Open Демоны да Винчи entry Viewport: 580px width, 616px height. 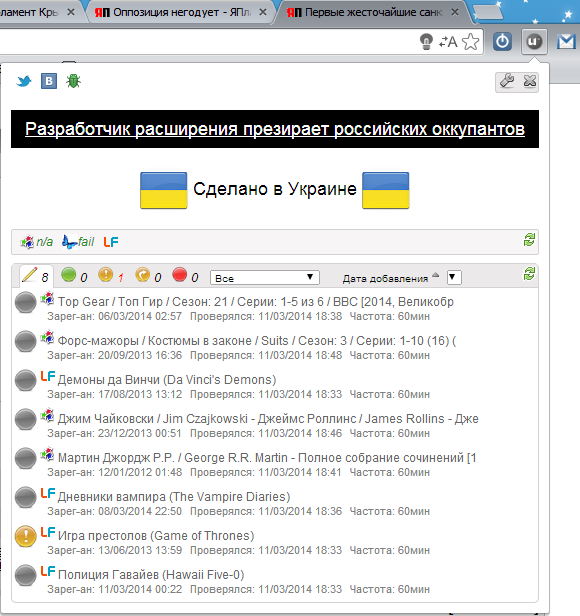[x=167, y=380]
